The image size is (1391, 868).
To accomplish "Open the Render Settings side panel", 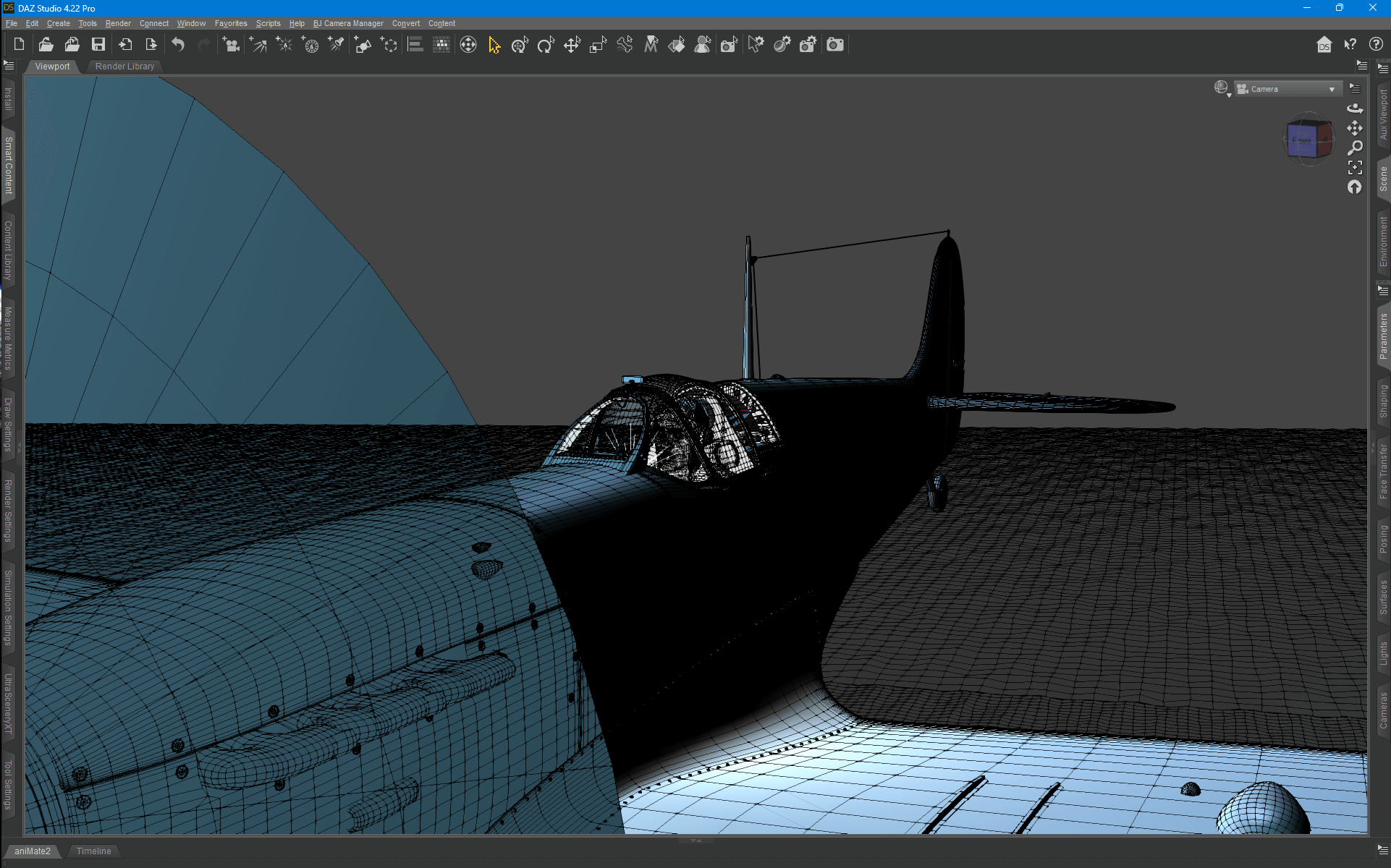I will click(9, 510).
